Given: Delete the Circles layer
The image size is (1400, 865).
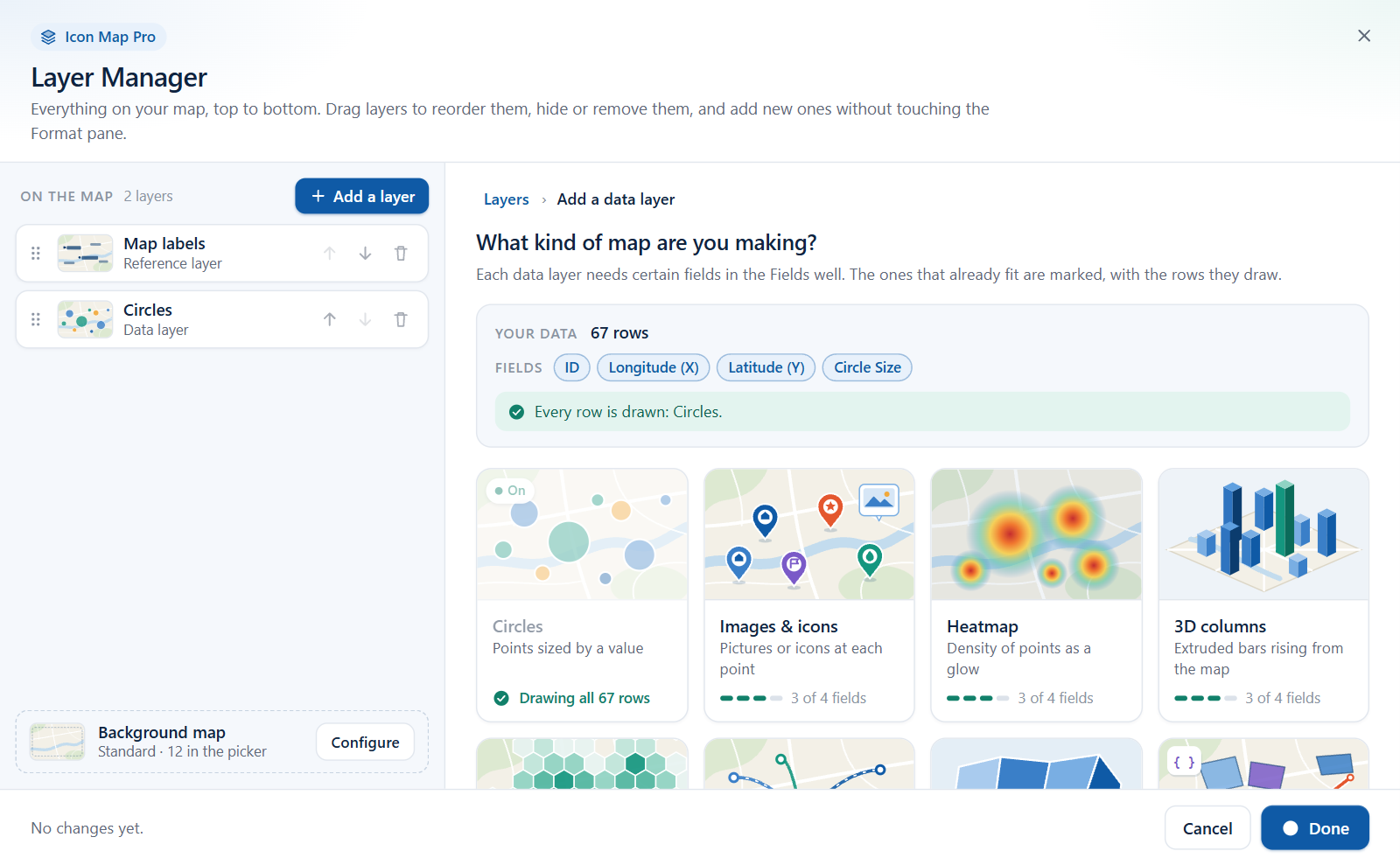Looking at the screenshot, I should click(x=401, y=319).
